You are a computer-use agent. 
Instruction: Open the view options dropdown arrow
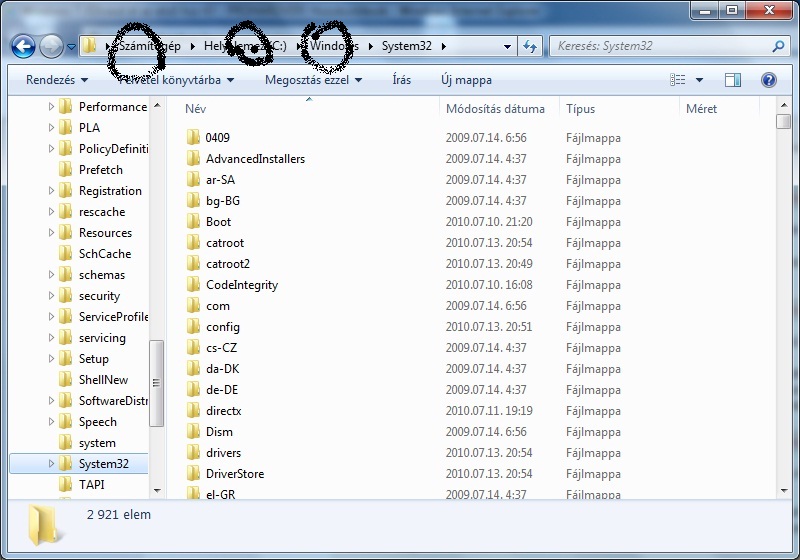pyautogui.click(x=699, y=80)
